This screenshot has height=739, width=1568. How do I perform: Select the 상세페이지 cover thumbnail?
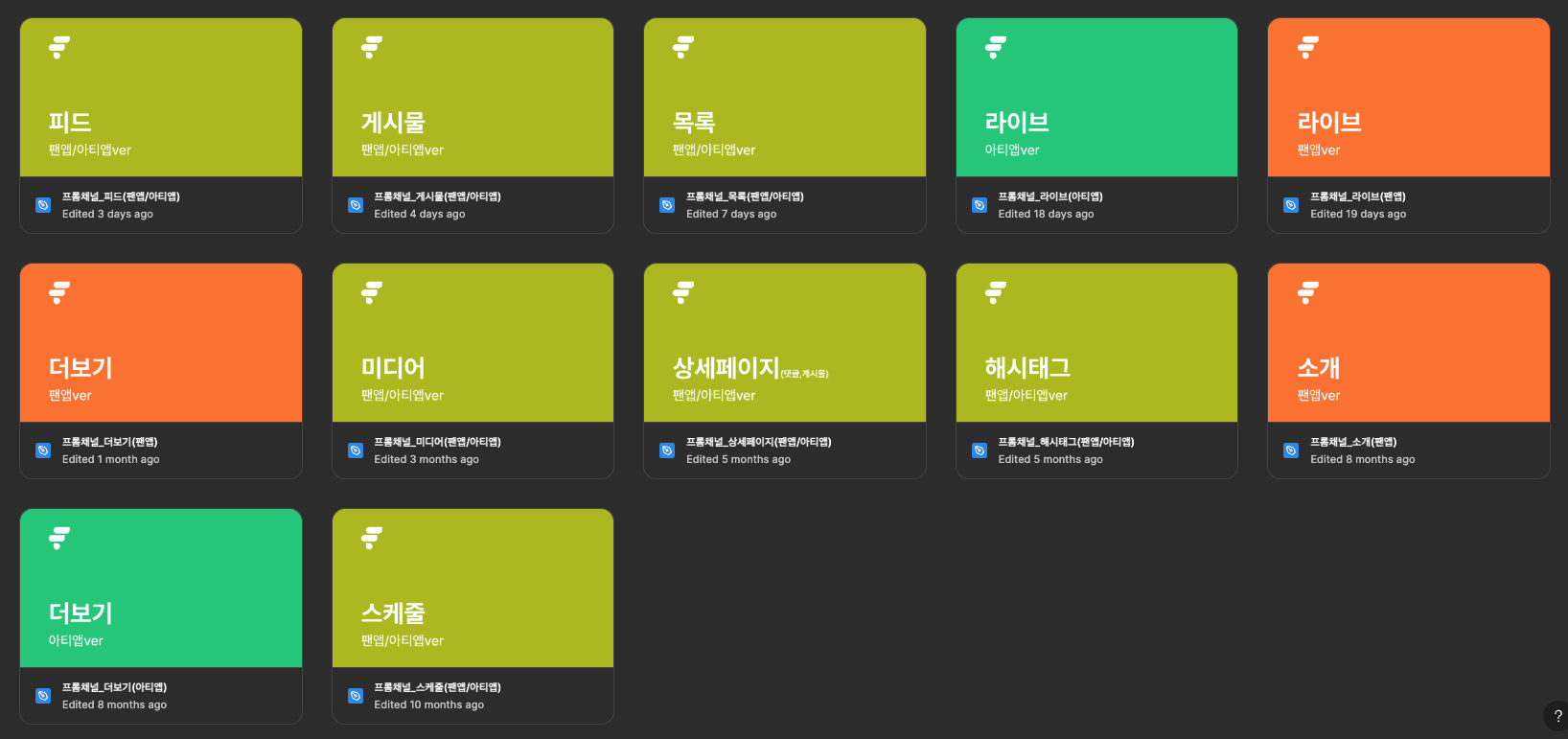785,343
